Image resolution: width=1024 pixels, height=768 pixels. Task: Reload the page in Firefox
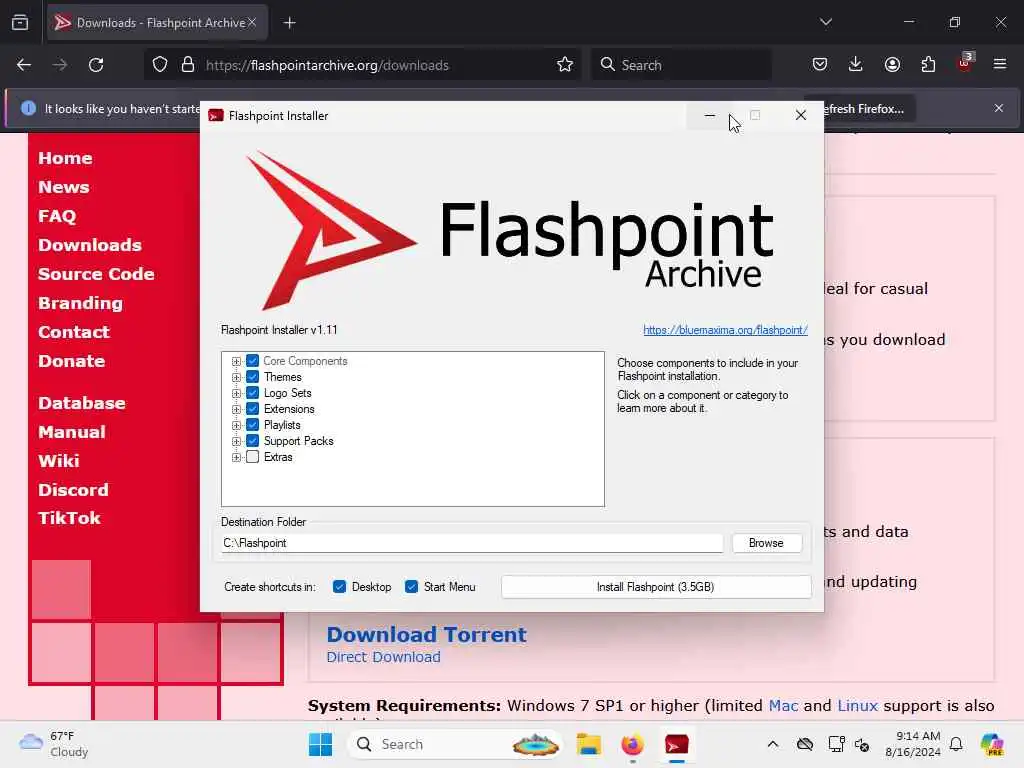point(96,65)
